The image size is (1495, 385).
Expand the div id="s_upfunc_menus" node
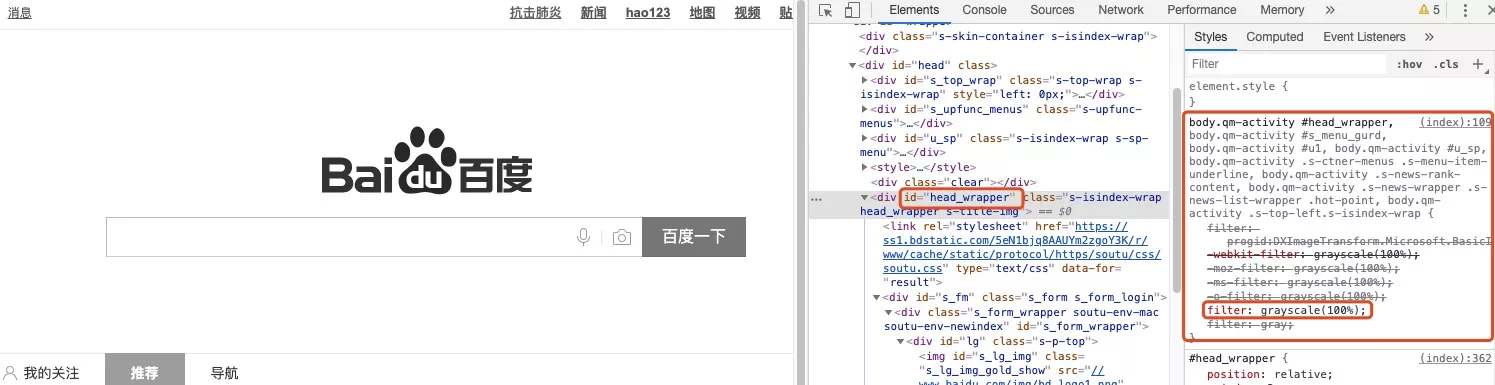pyautogui.click(x=865, y=109)
